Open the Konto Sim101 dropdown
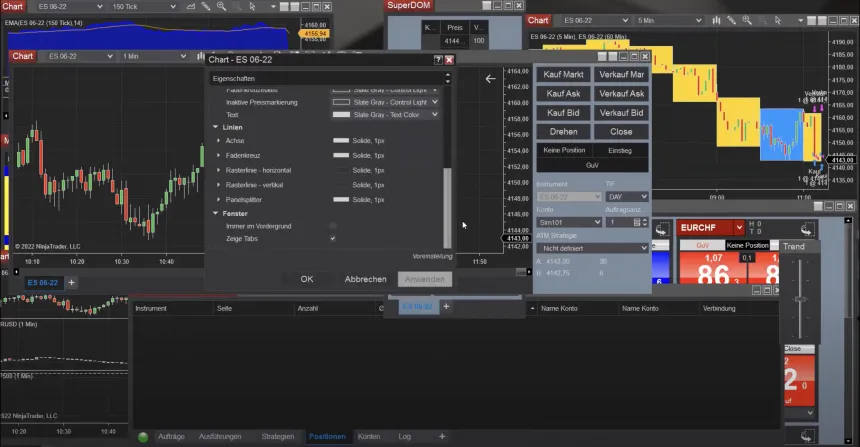Image resolution: width=860 pixels, height=447 pixels. pyautogui.click(x=567, y=222)
